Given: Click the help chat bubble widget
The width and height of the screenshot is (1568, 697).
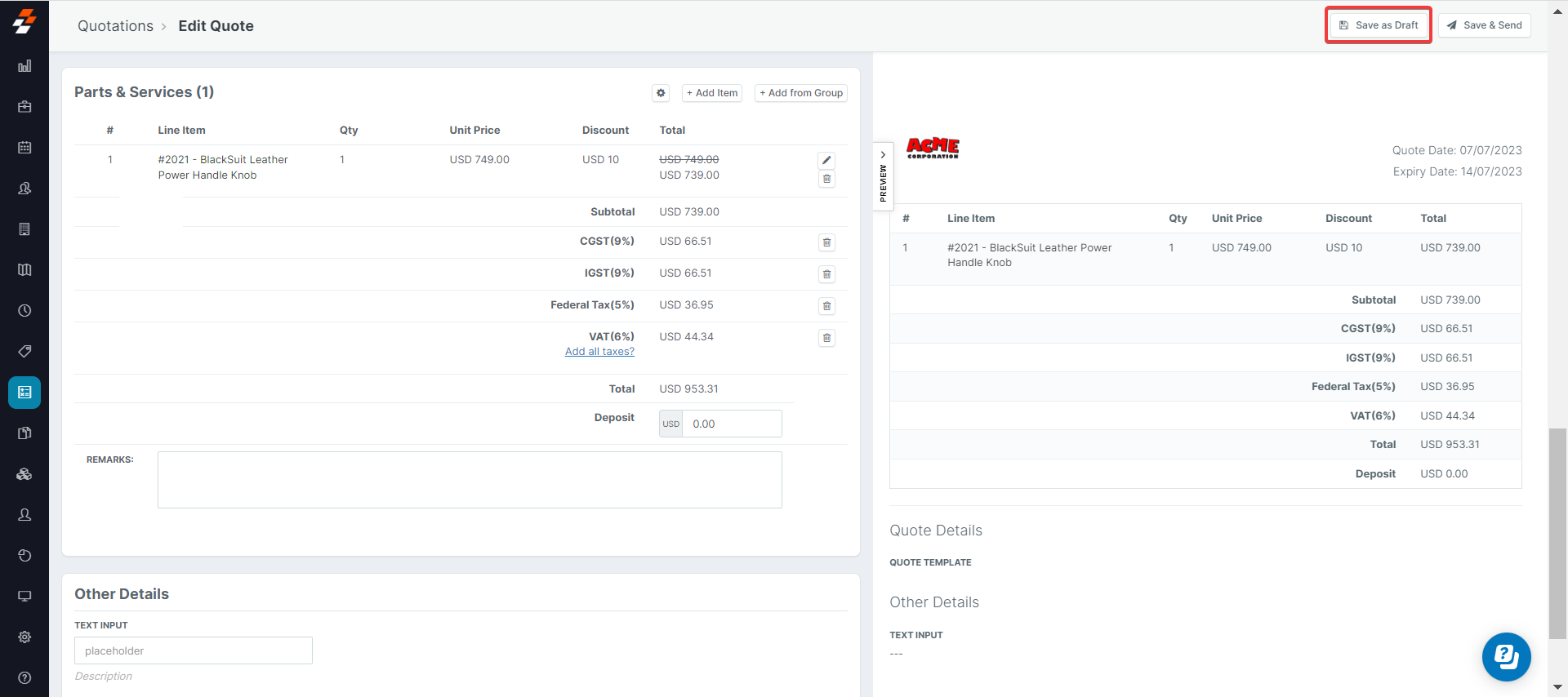Looking at the screenshot, I should click(x=1506, y=656).
